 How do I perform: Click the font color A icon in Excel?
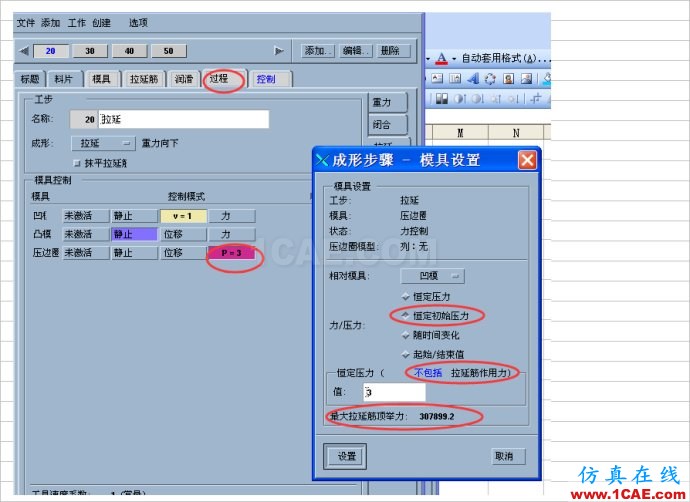point(441,58)
